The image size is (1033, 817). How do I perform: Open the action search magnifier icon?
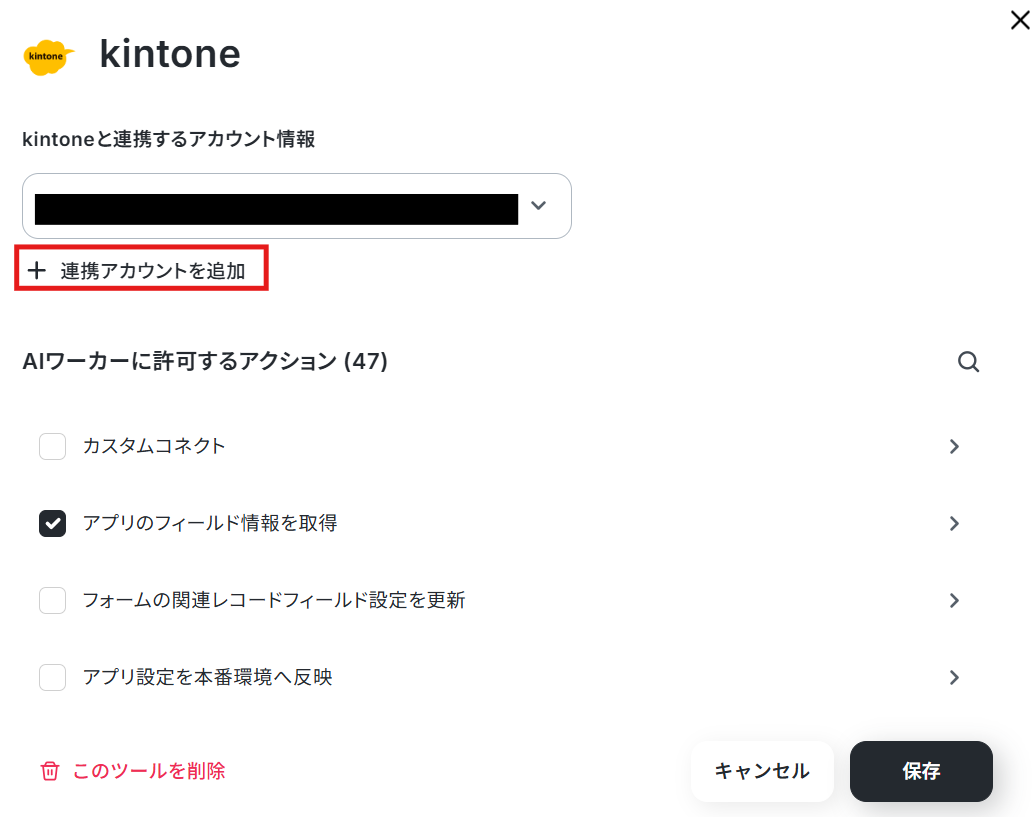click(968, 362)
